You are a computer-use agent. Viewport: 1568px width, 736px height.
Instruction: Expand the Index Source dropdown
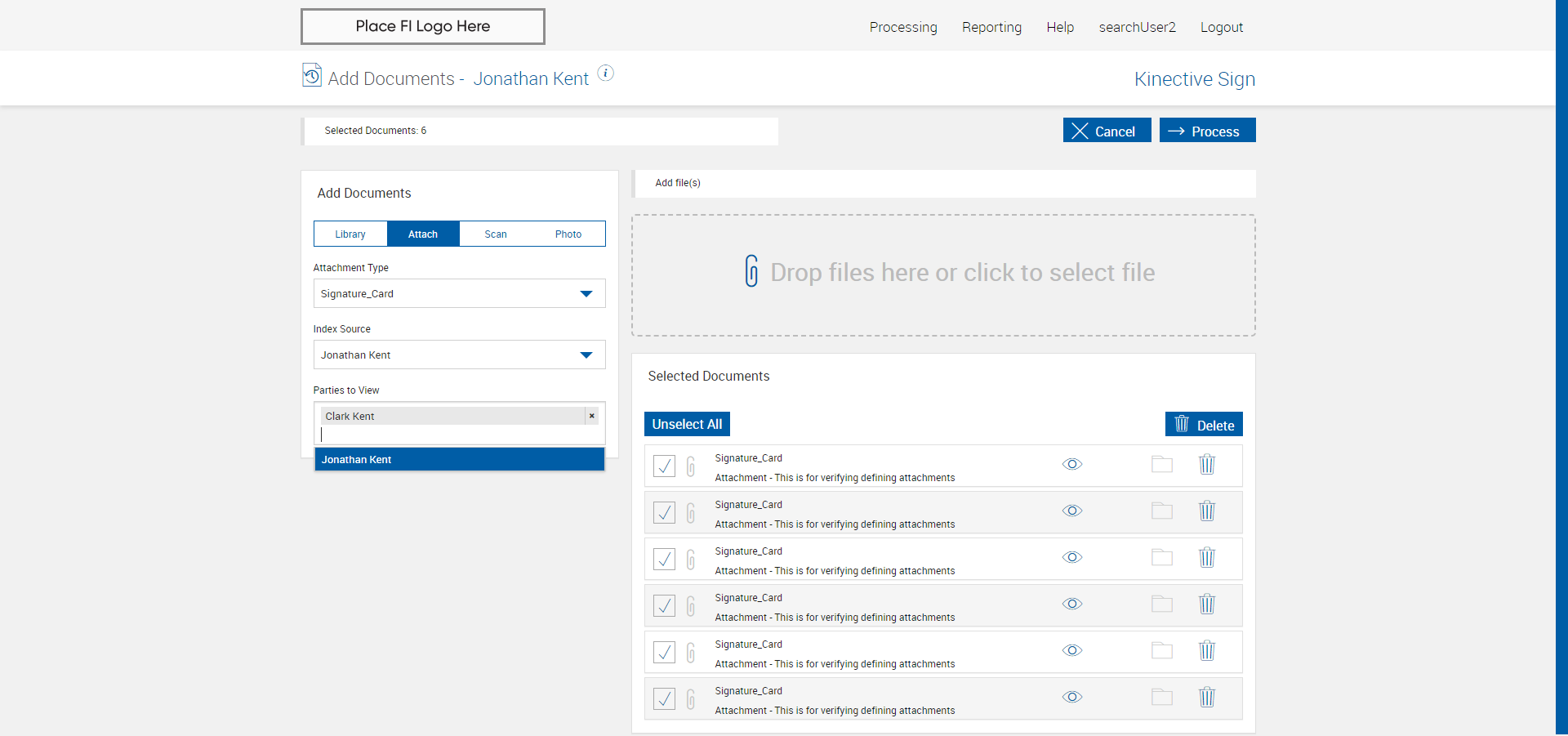[459, 355]
